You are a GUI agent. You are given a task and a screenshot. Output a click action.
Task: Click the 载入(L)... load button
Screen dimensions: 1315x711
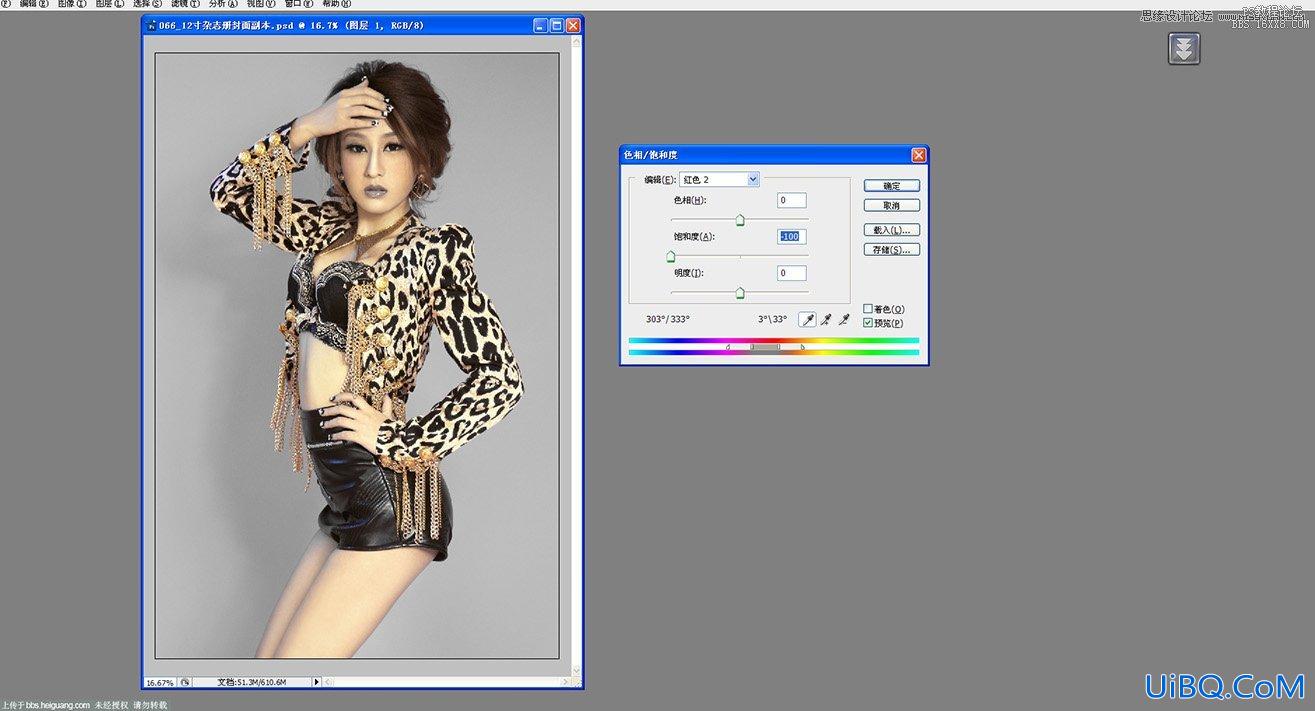click(892, 230)
